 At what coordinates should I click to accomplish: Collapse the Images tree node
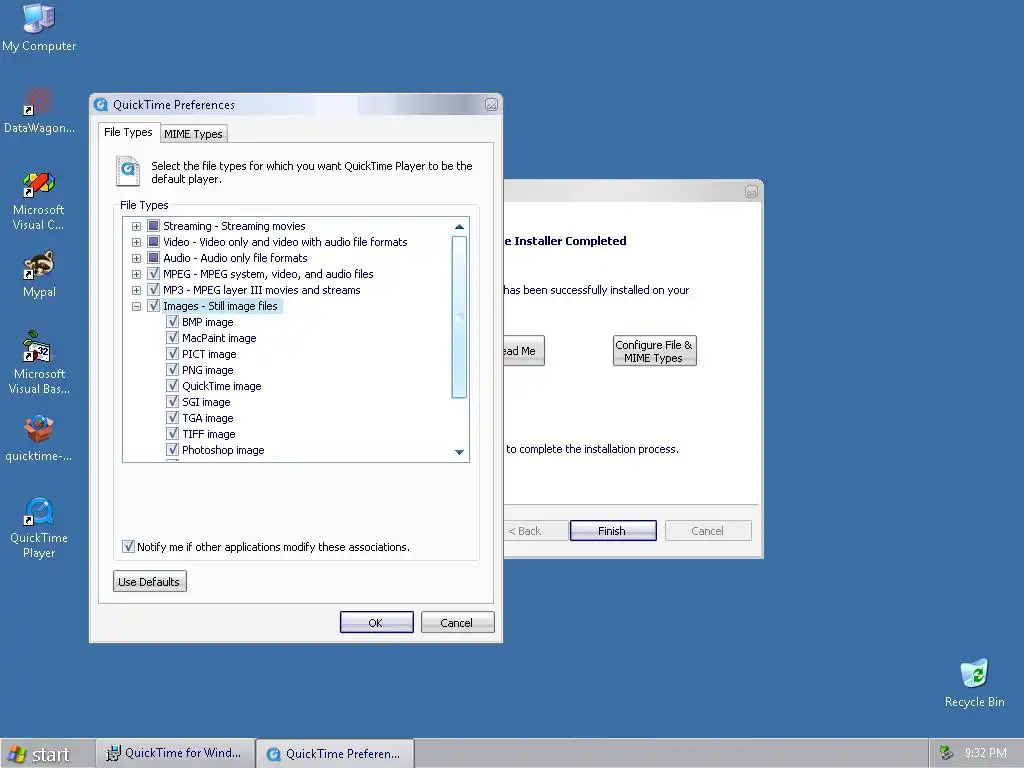pos(136,306)
